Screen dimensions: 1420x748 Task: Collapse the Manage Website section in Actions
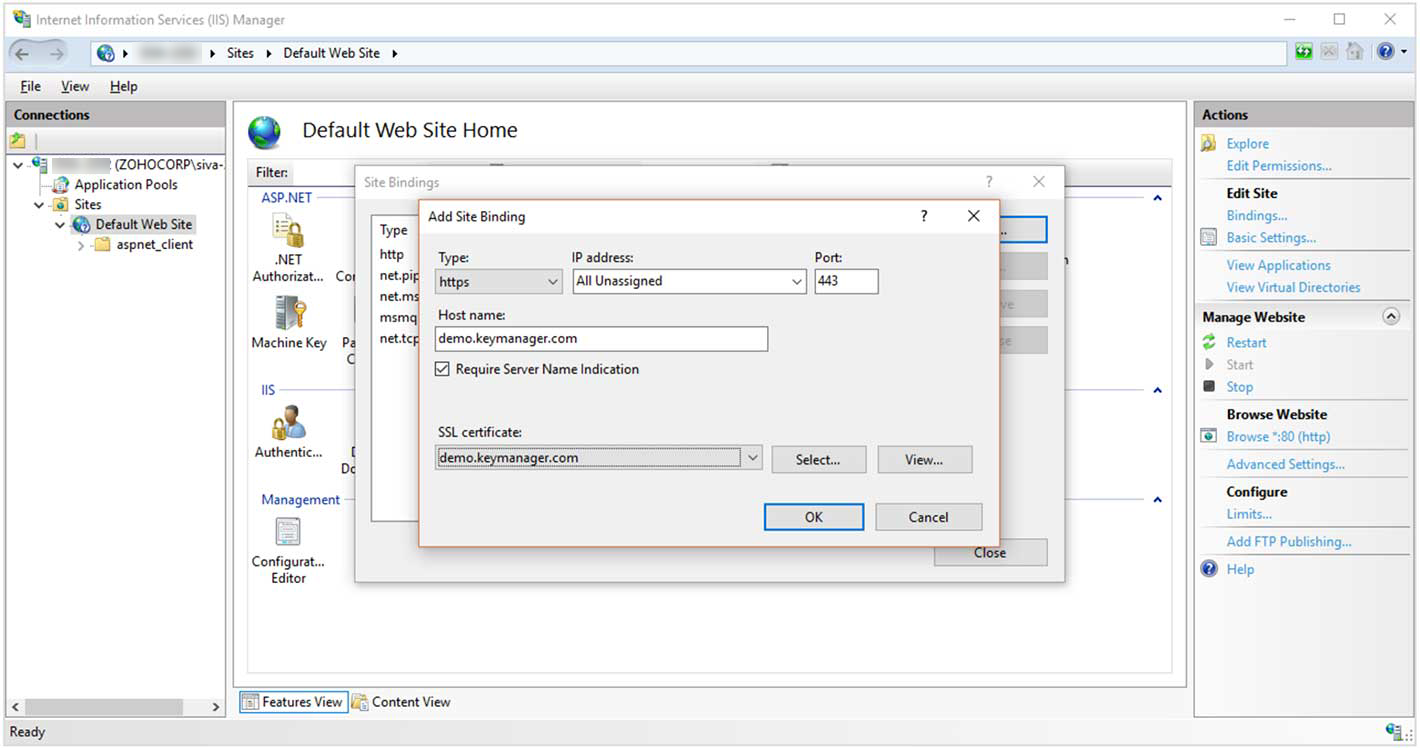(x=1390, y=316)
